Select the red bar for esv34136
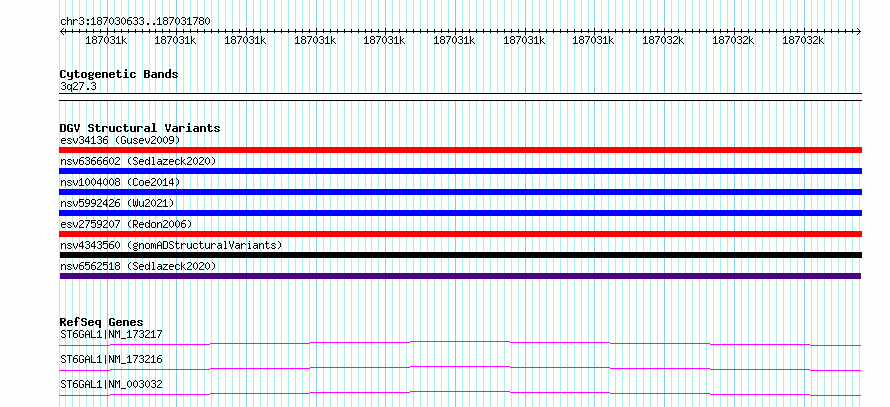 [x=460, y=150]
